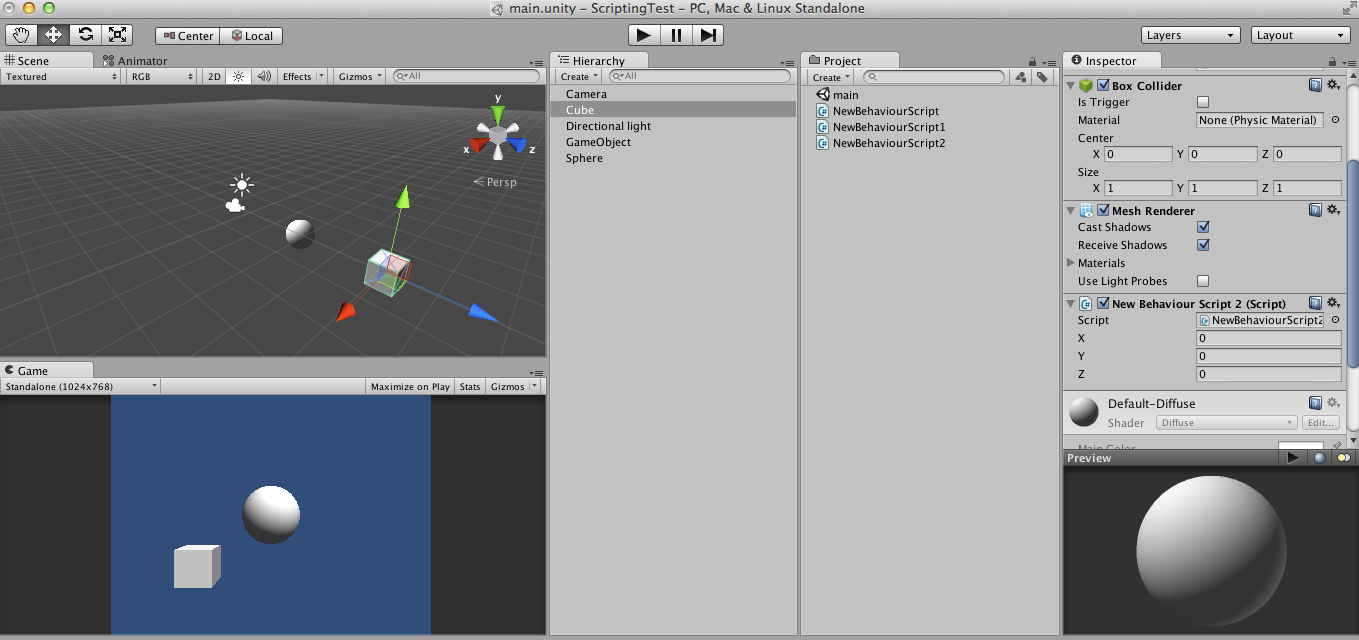Switch to the Animator tab
Image resolution: width=1359 pixels, height=640 pixels.
tap(135, 61)
